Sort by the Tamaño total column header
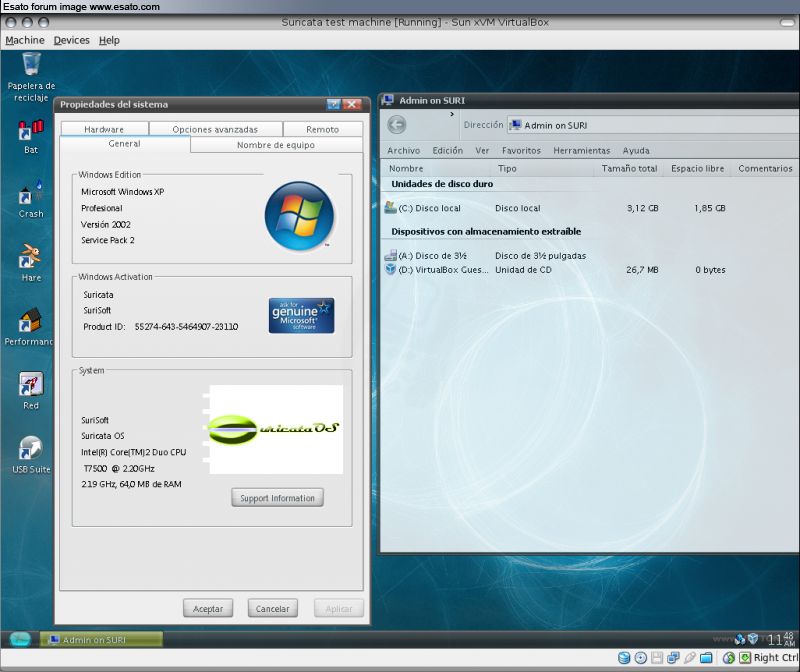Screen dimensions: 800x672 629,168
